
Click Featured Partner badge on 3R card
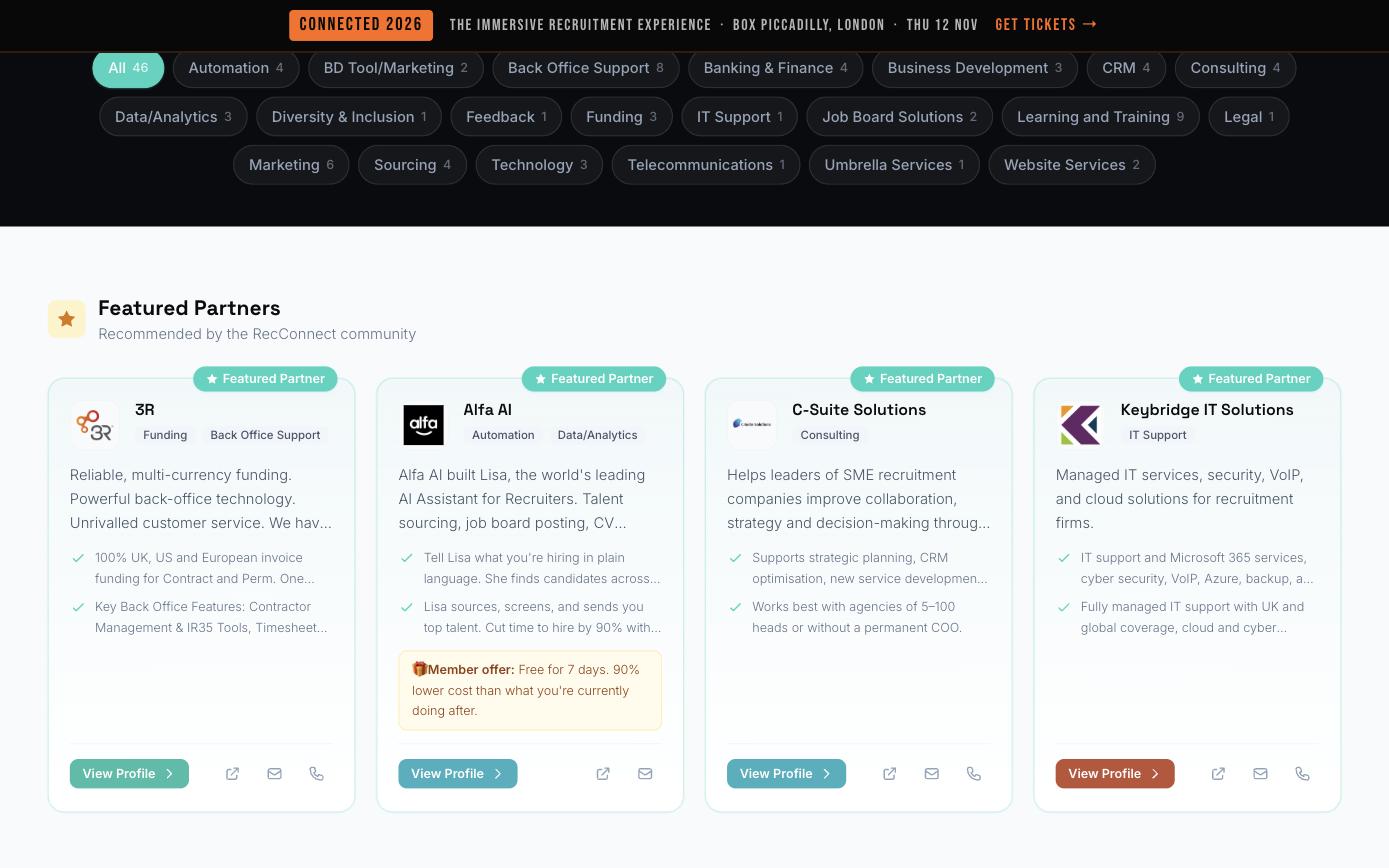pos(265,379)
